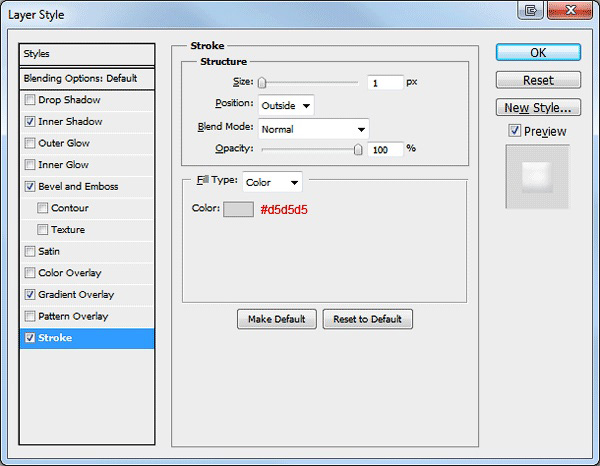Select the Inner Shadow effect label
600x466 pixels.
(x=70, y=122)
